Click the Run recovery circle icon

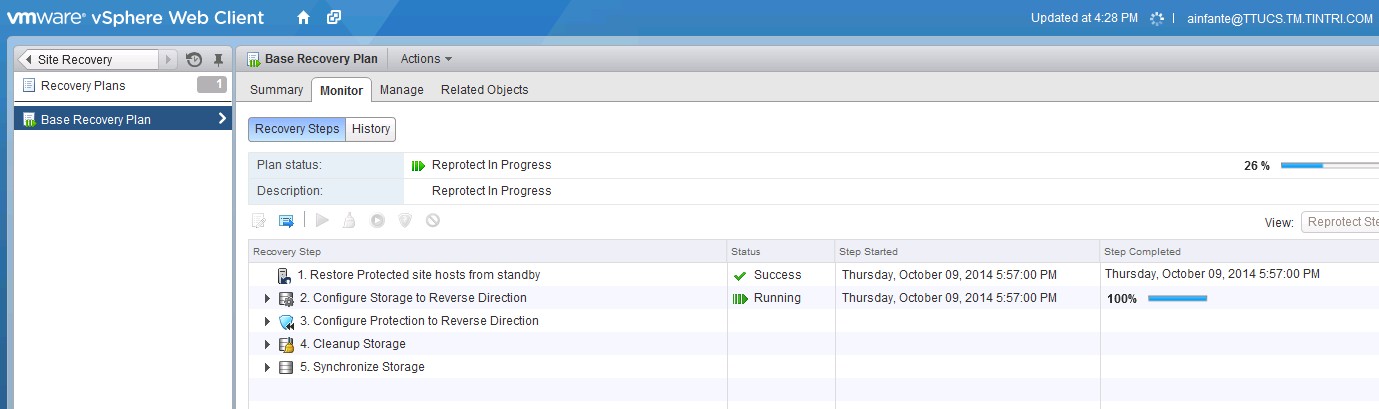pos(377,220)
